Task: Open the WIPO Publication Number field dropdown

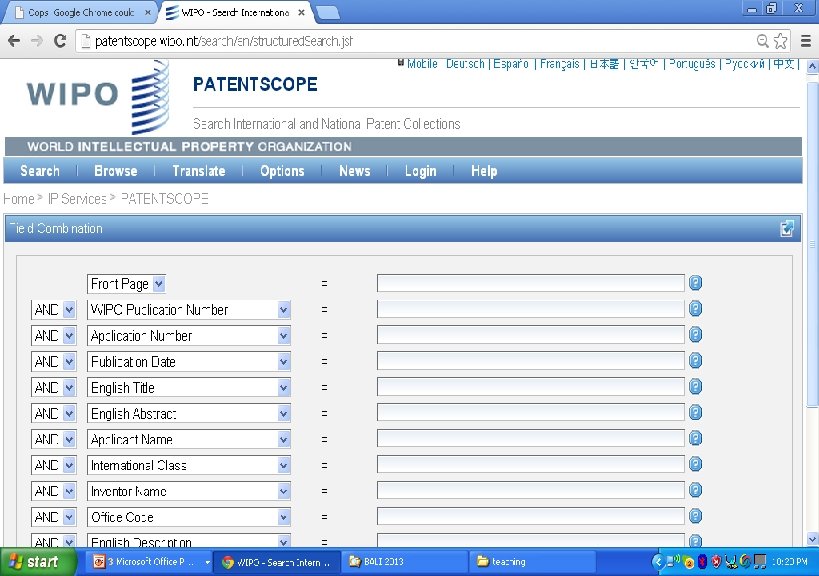Action: tap(189, 310)
